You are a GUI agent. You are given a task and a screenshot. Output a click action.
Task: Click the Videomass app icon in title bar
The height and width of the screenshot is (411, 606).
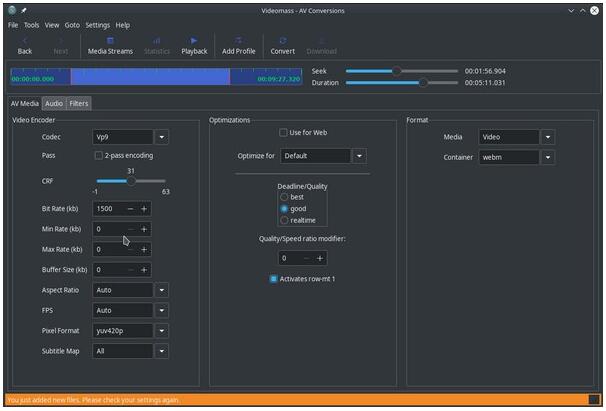point(12,10)
